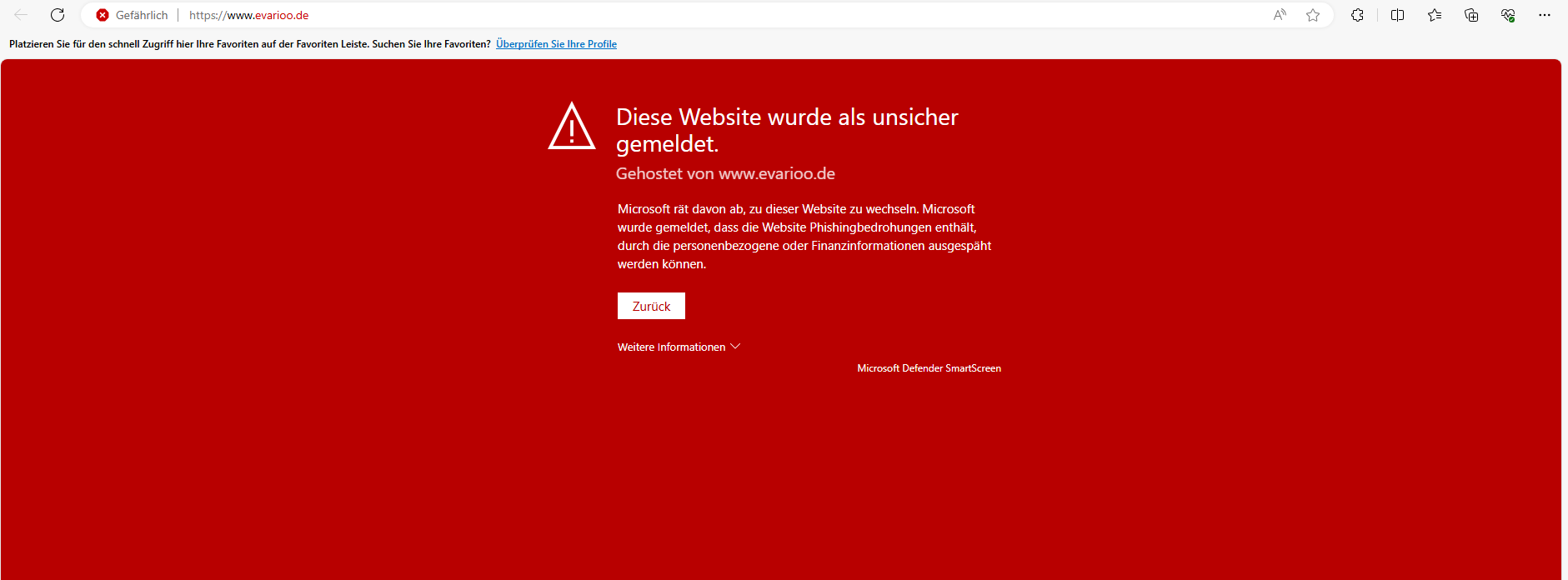Click the browser back arrow
1568x580 pixels.
point(21,15)
